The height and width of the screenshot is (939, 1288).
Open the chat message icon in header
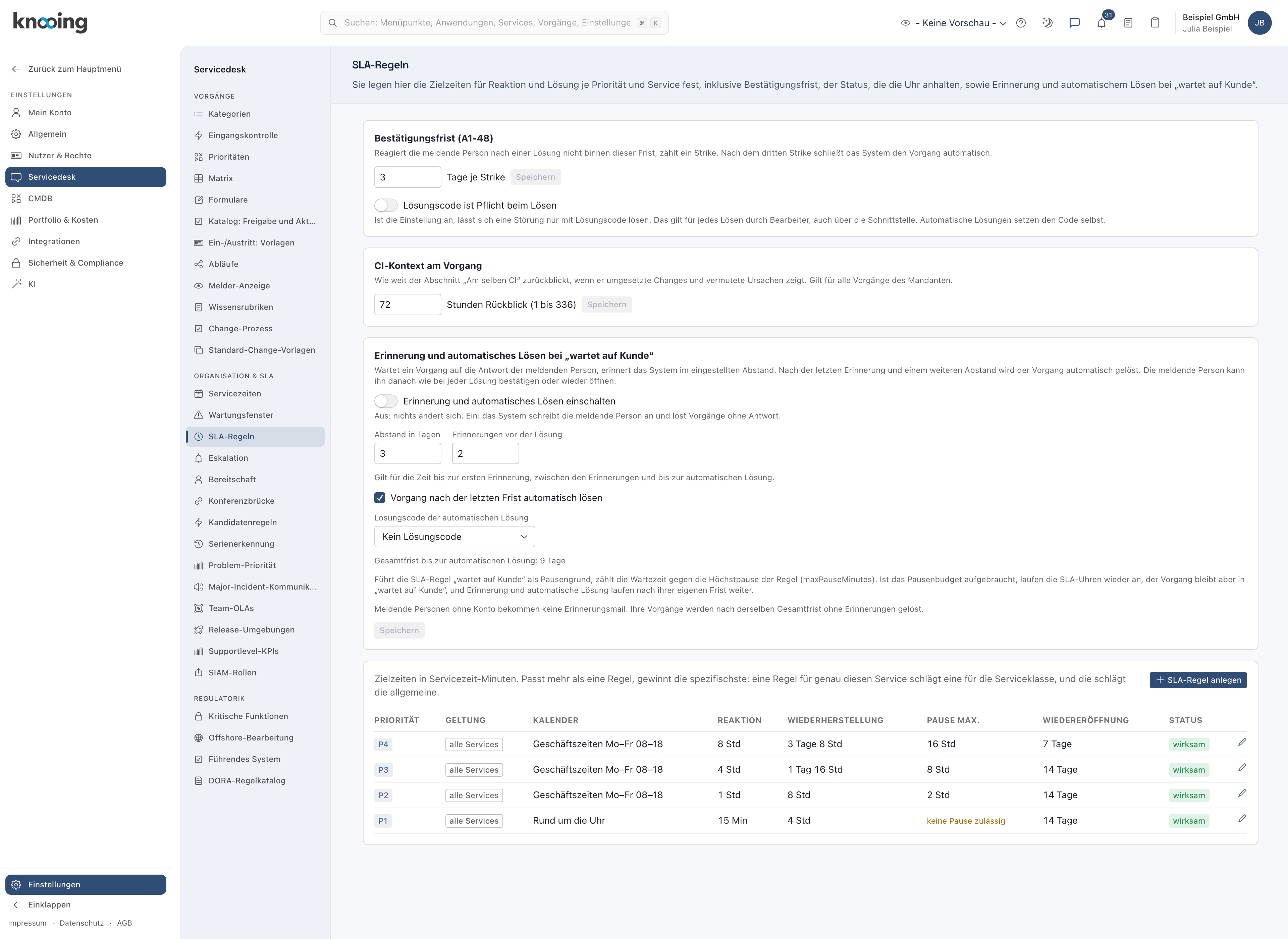1074,23
